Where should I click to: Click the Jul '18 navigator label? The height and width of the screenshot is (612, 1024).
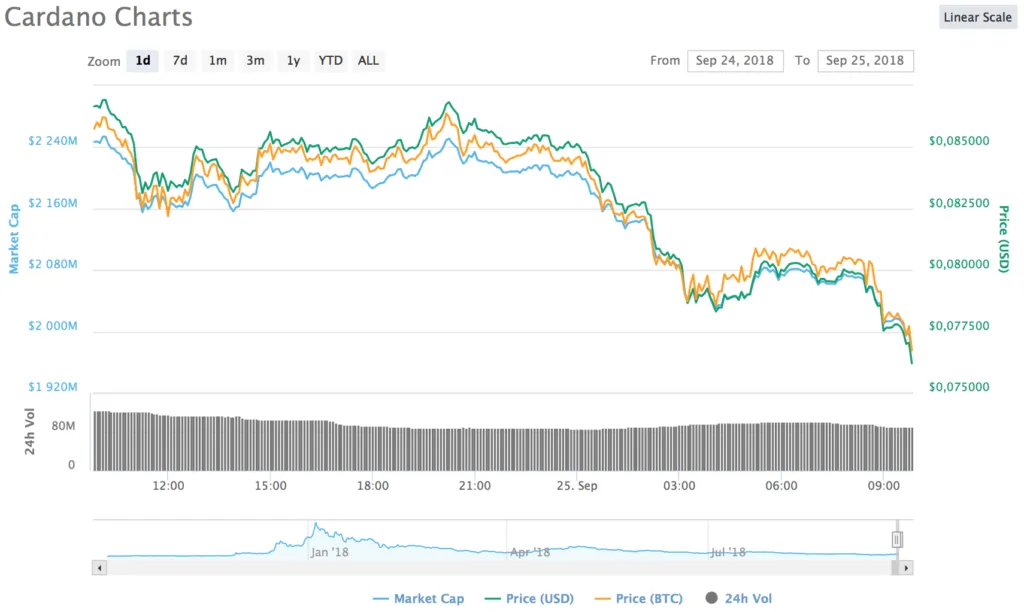pos(728,553)
